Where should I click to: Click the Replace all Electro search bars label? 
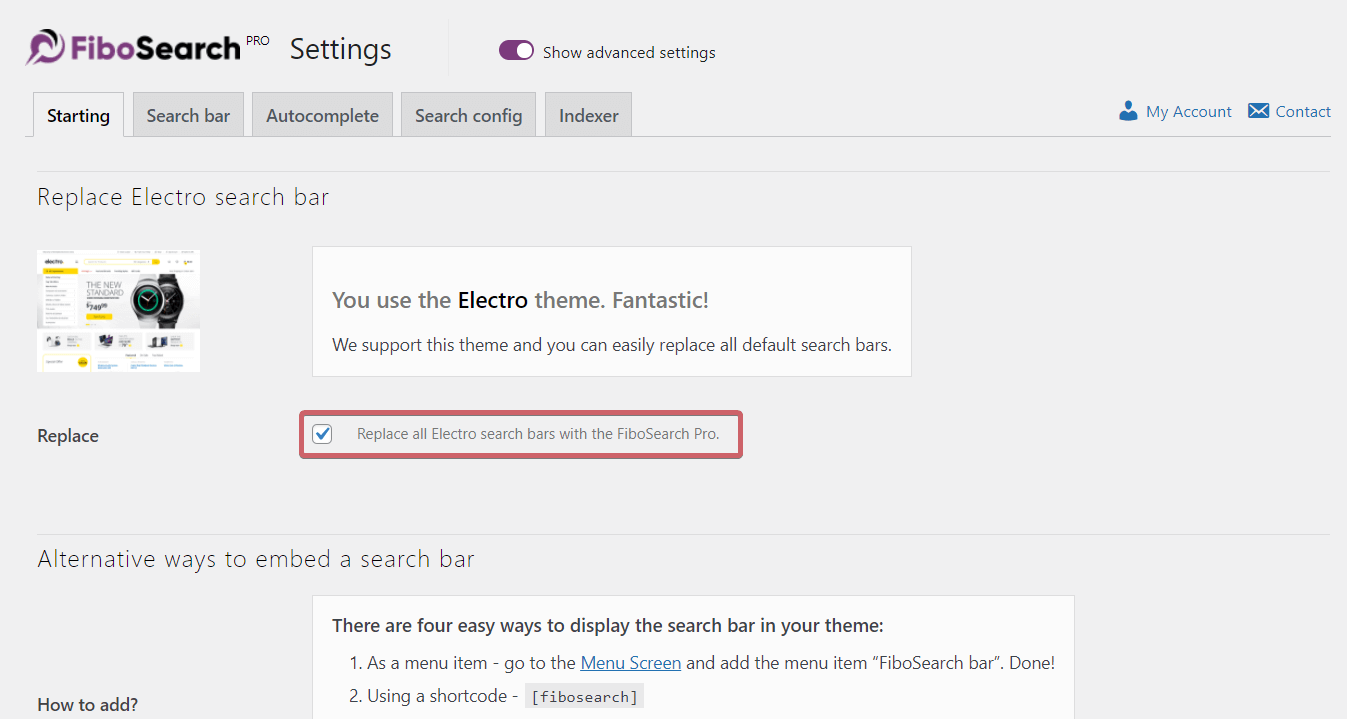coord(538,434)
